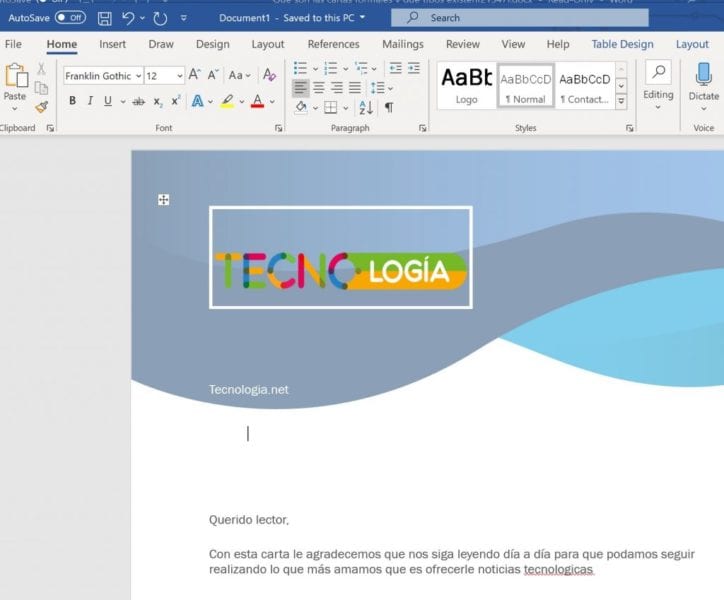
Task: Open Change Case Aa menu
Action: coord(239,75)
